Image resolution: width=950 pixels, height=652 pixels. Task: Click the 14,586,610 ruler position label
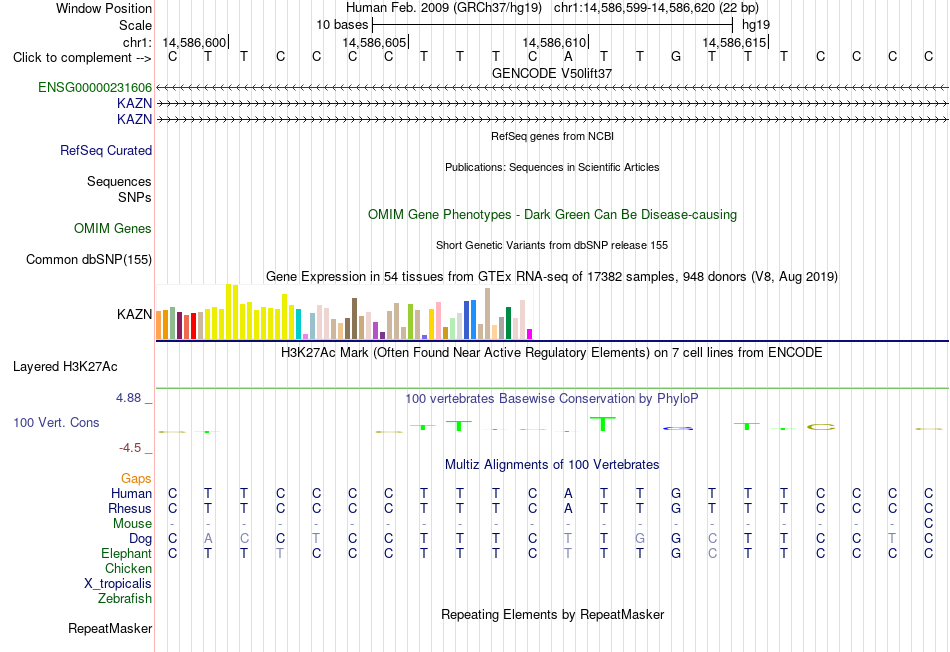pos(554,42)
